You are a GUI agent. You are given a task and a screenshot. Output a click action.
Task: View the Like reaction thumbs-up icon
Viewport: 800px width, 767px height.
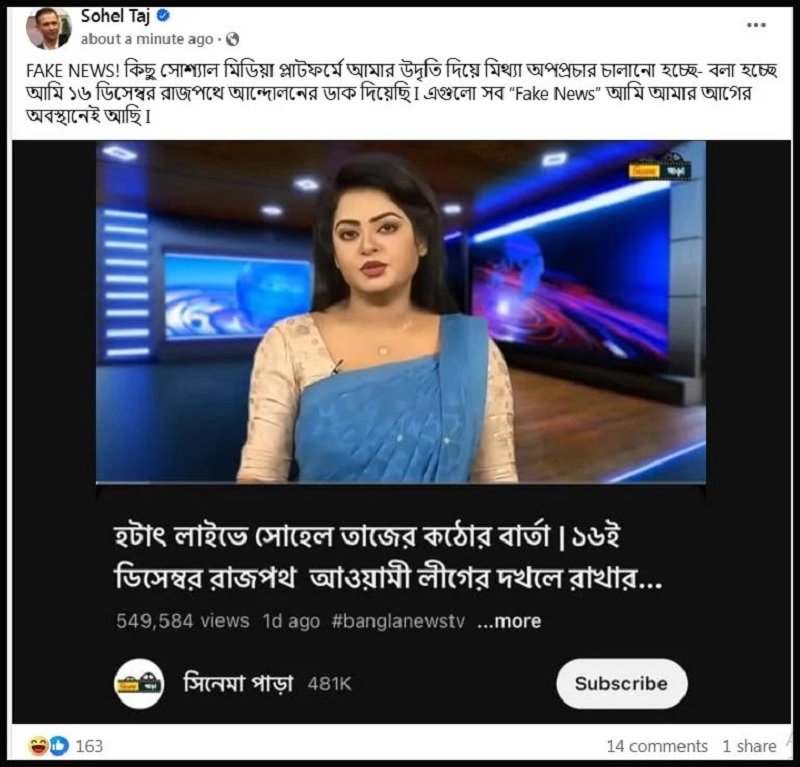[59, 746]
